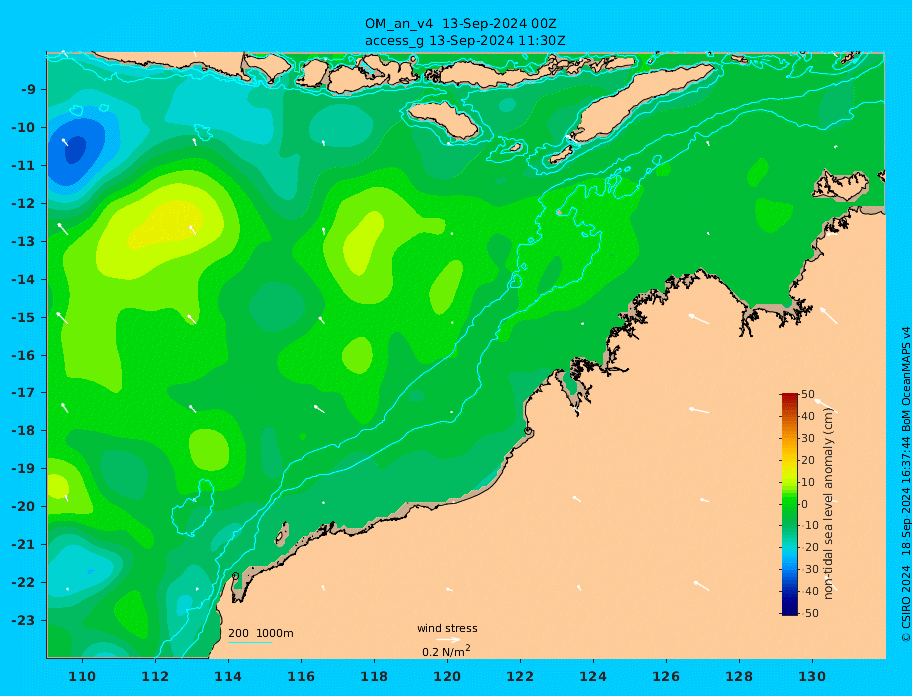
Task: Click the colorbar tick label '40'
Action: [808, 416]
